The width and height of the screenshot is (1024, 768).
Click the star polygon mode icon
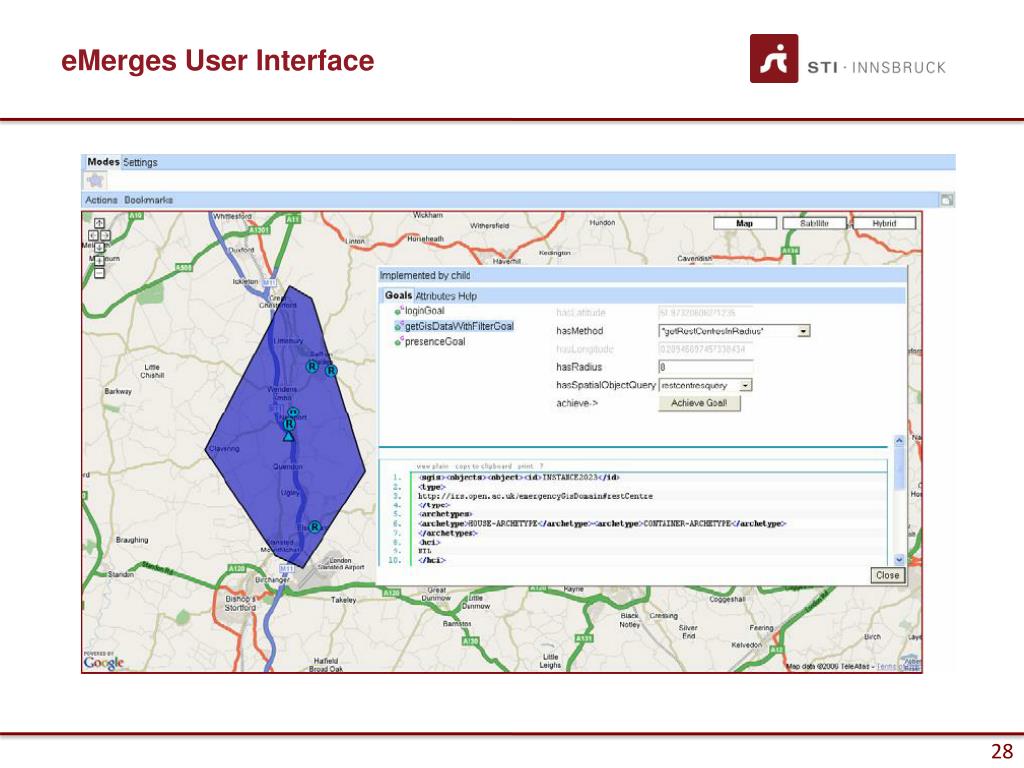click(x=96, y=180)
